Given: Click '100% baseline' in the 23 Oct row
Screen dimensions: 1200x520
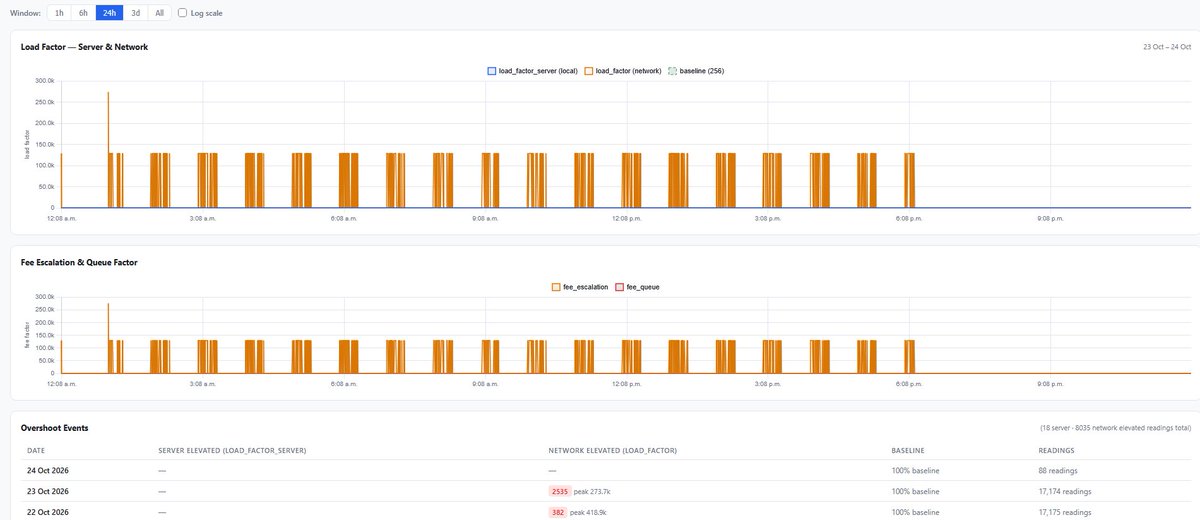Looking at the screenshot, I should click(915, 491).
